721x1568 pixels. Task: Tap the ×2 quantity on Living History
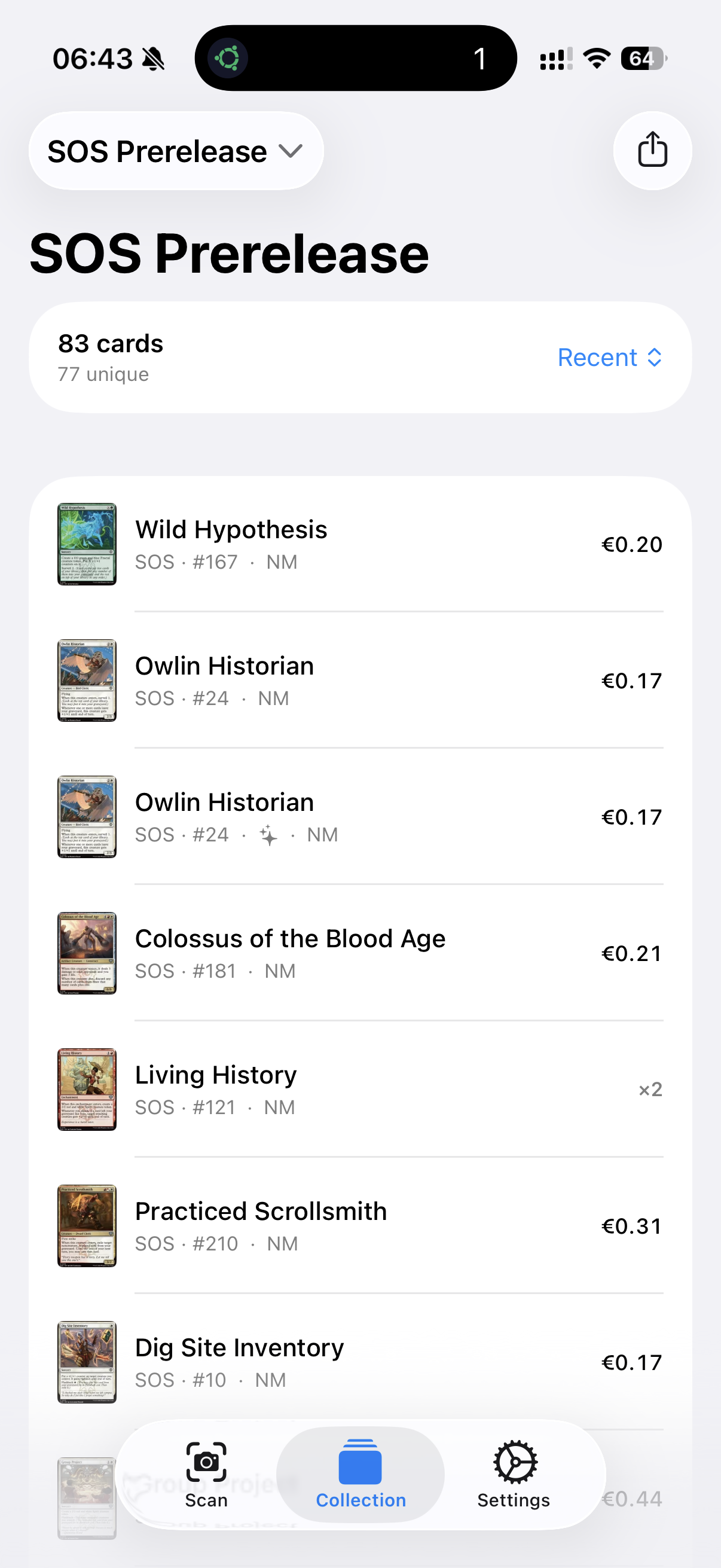[650, 1089]
